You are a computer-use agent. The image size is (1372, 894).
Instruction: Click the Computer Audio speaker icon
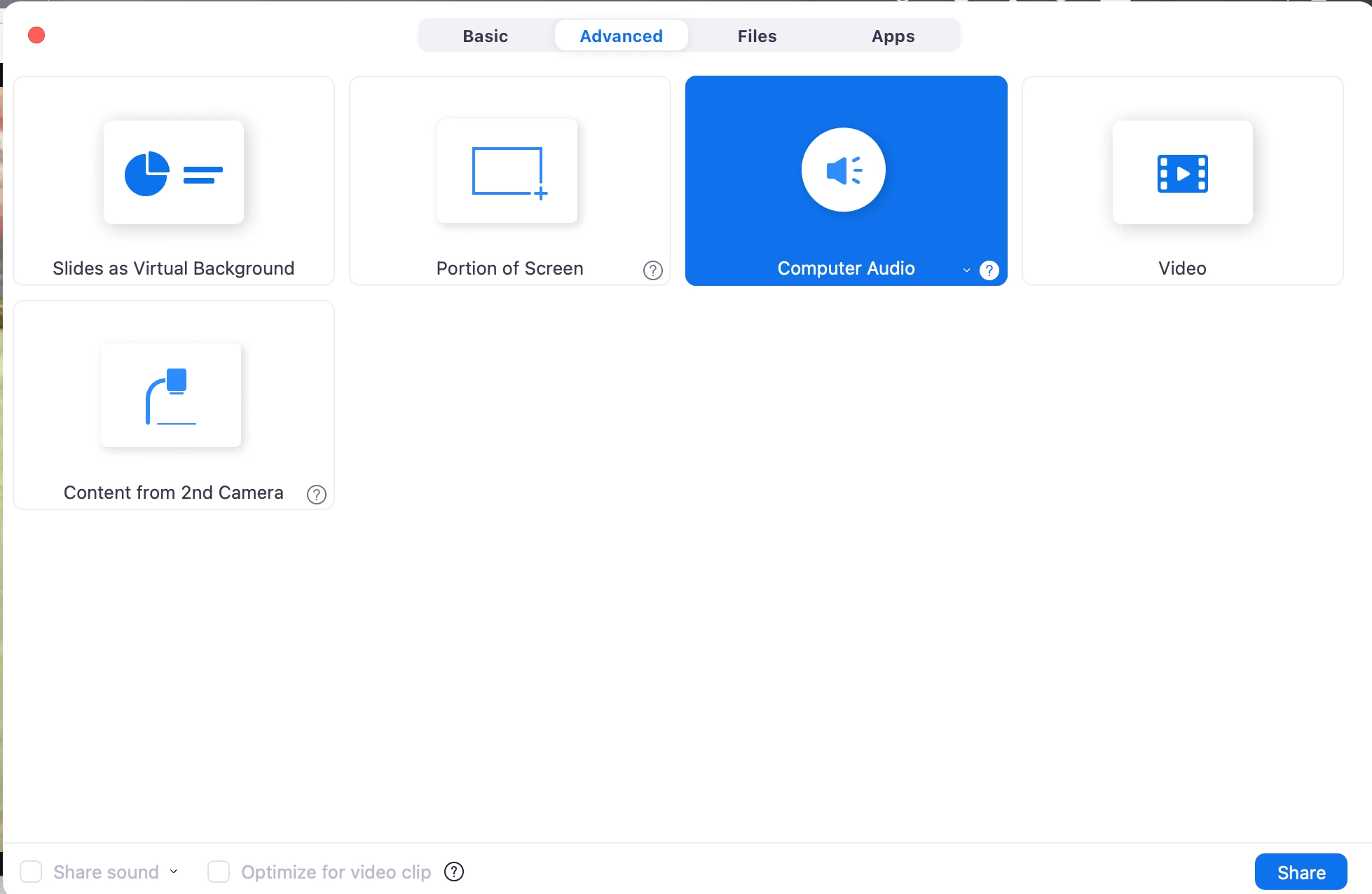point(843,170)
